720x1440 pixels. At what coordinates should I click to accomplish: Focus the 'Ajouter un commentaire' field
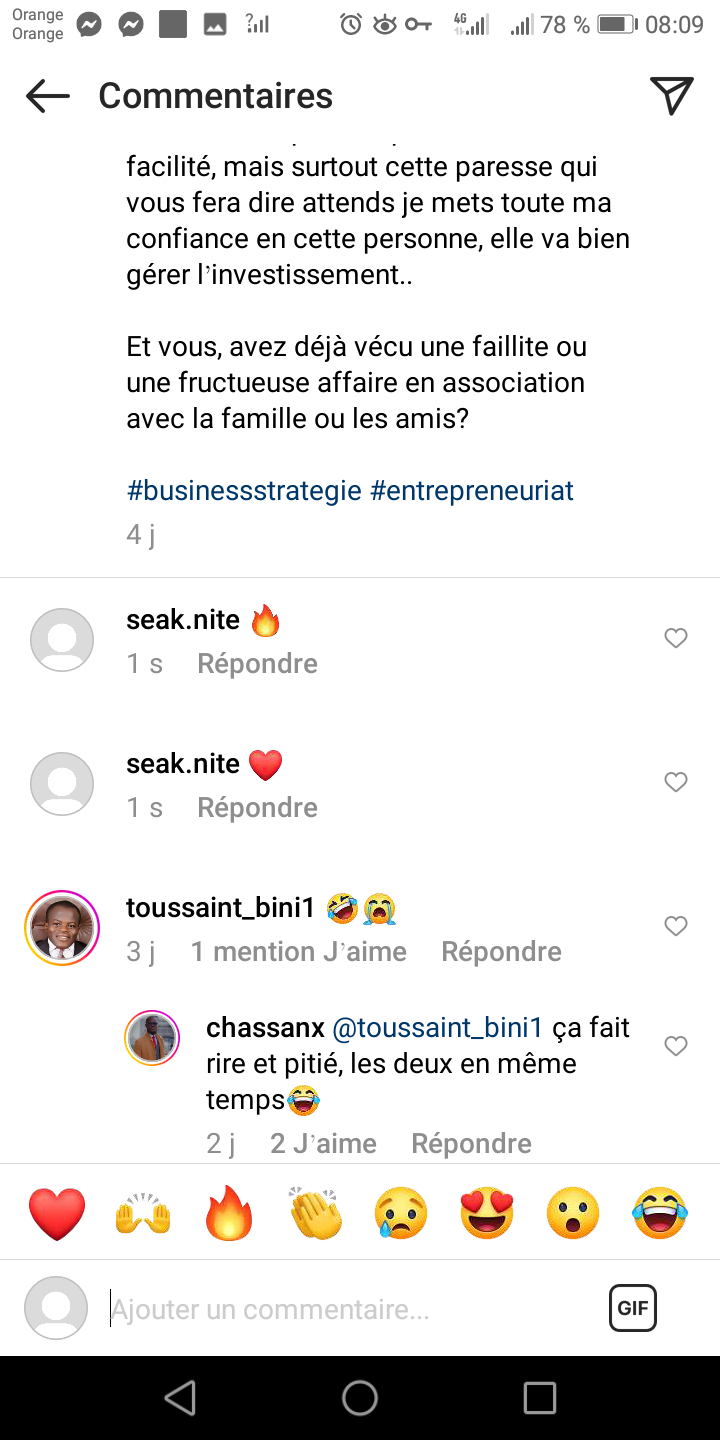tap(350, 1309)
